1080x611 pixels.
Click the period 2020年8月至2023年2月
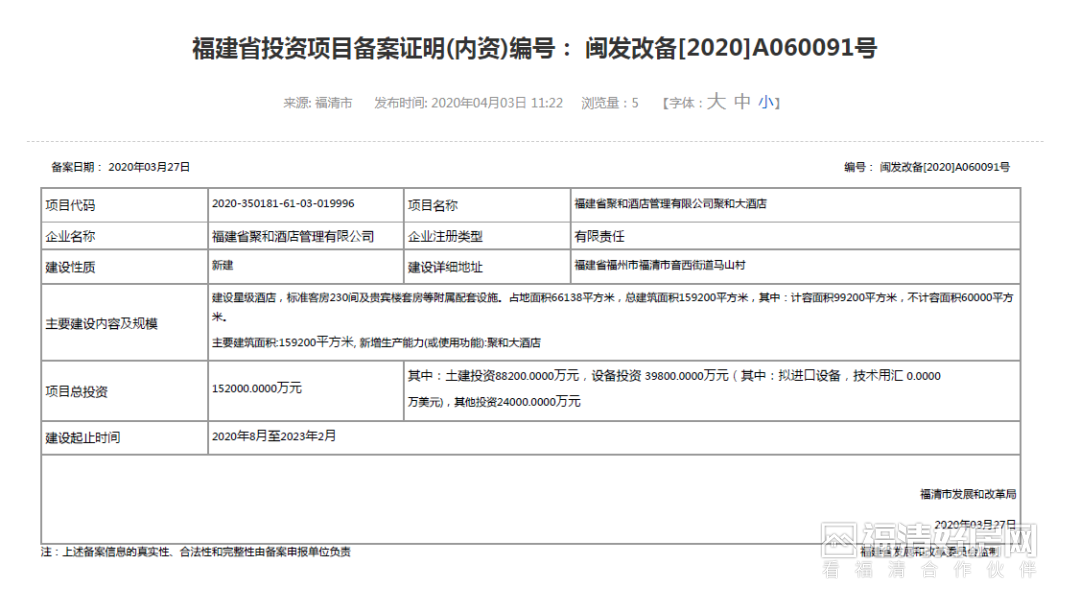[274, 436]
